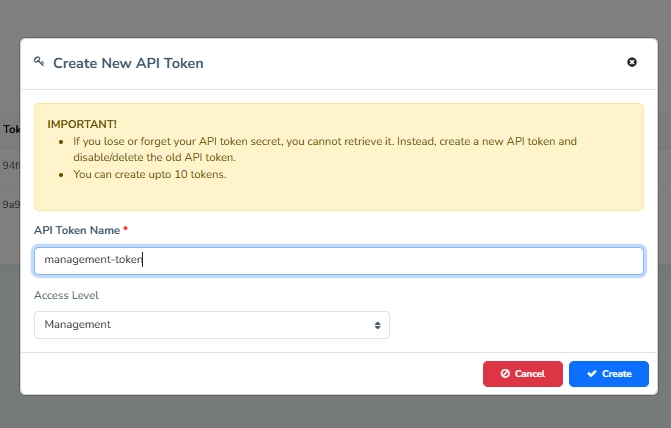Click the Cancel button
This screenshot has width=671, height=428.
point(523,374)
